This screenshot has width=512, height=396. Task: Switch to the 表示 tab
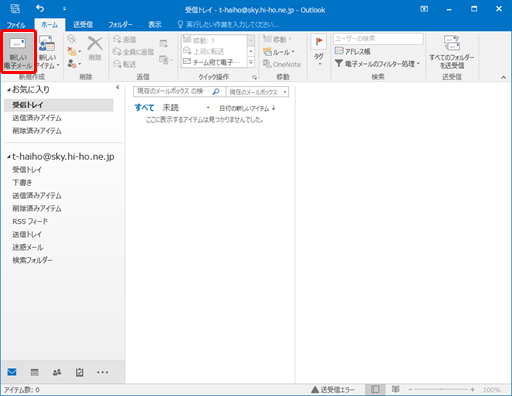click(x=155, y=25)
